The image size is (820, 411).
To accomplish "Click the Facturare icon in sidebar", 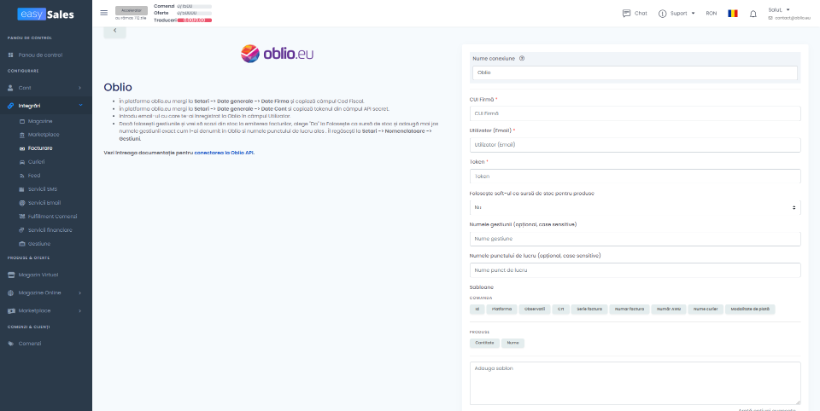I will coord(22,149).
